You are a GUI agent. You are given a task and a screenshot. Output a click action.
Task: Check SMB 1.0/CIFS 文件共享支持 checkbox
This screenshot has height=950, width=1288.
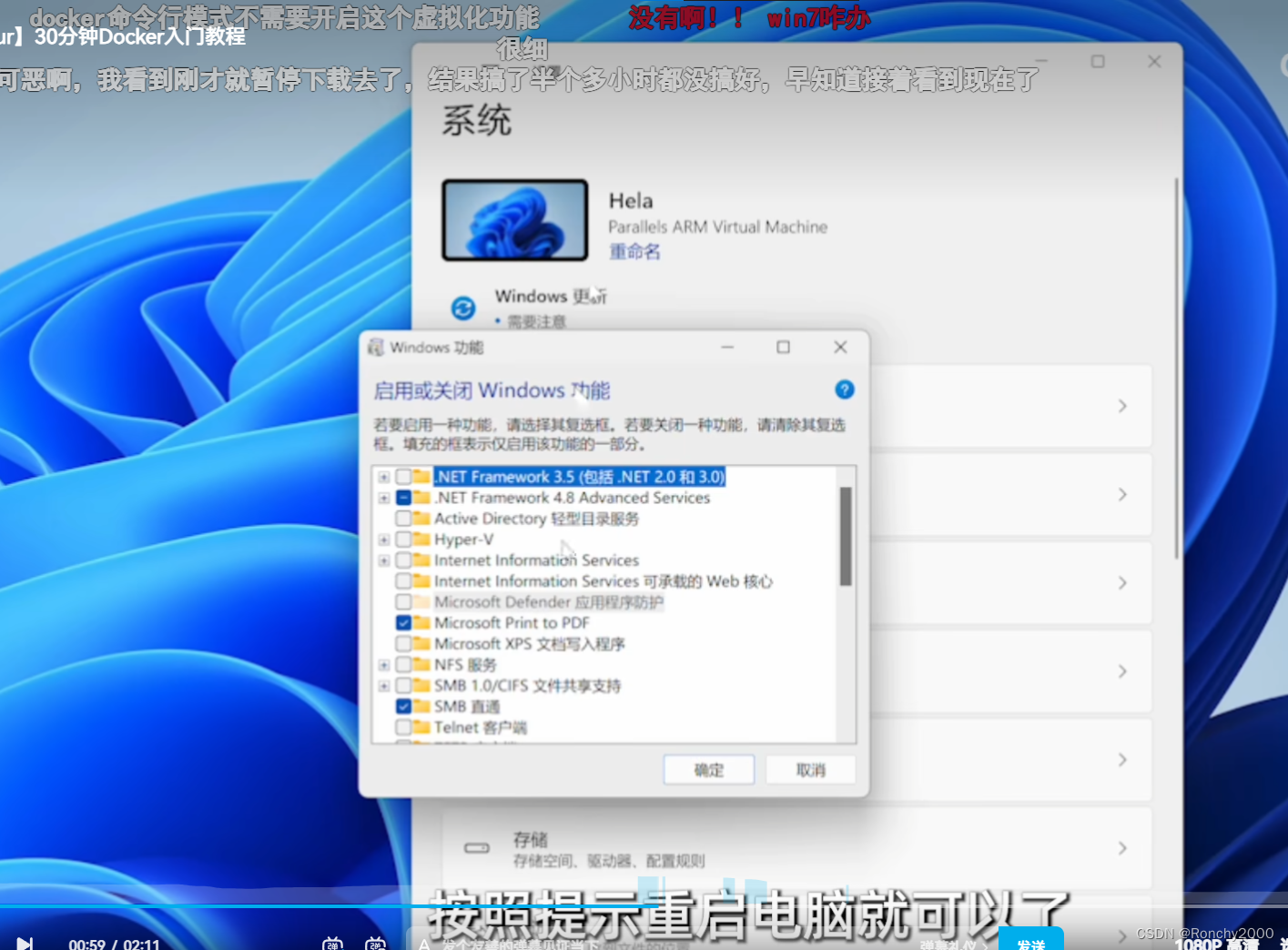403,686
